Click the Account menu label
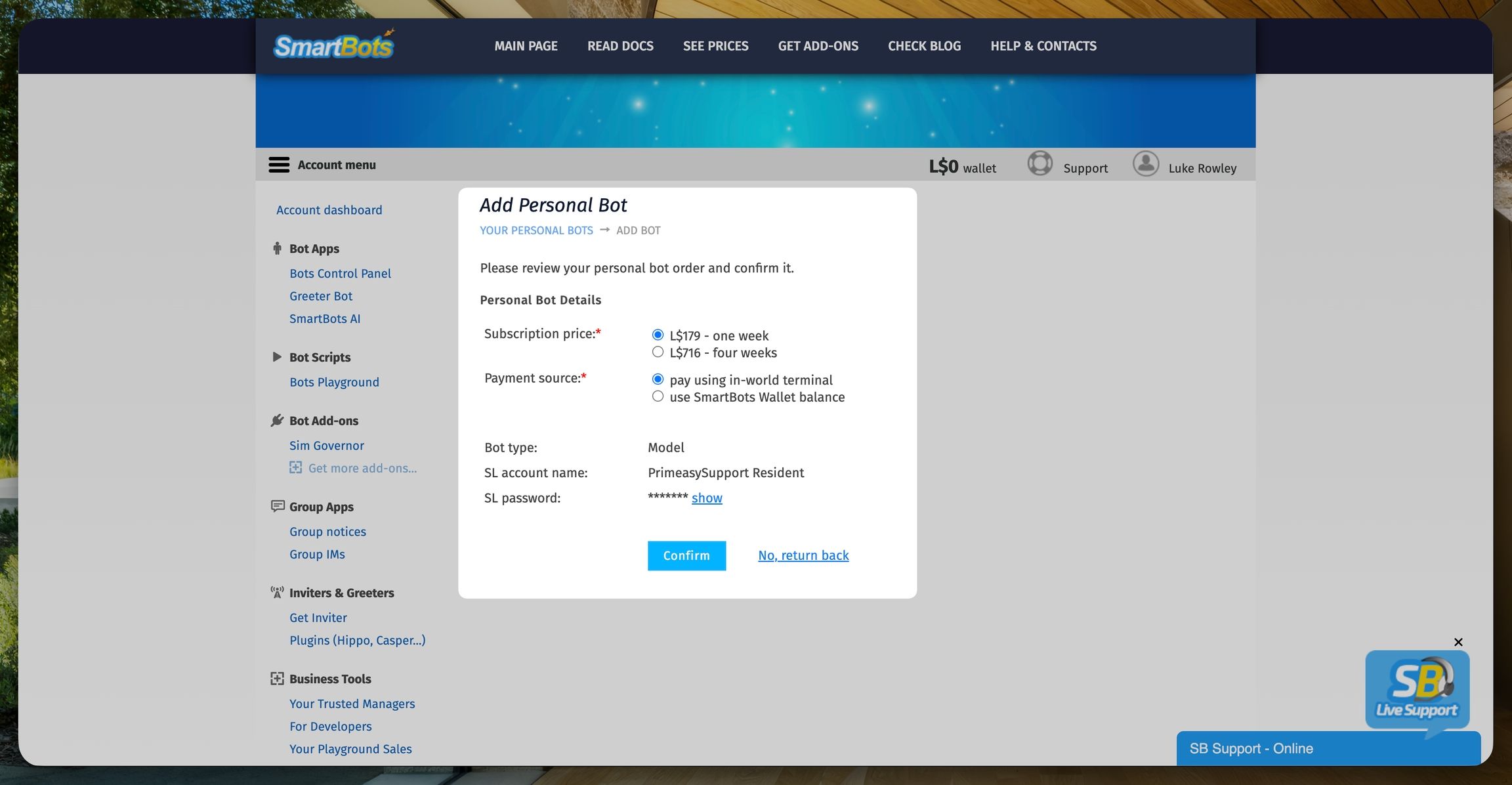The image size is (1512, 785). (x=337, y=165)
